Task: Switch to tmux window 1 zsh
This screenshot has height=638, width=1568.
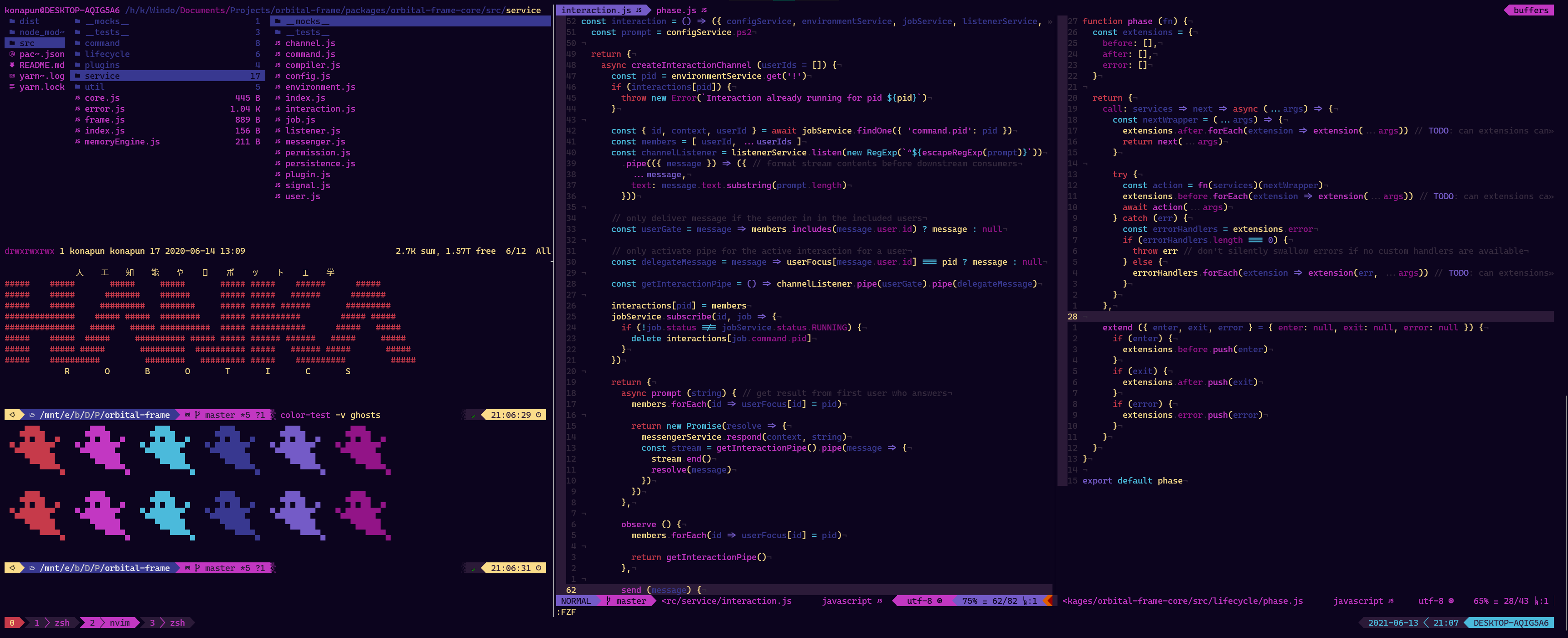Action: (52, 623)
